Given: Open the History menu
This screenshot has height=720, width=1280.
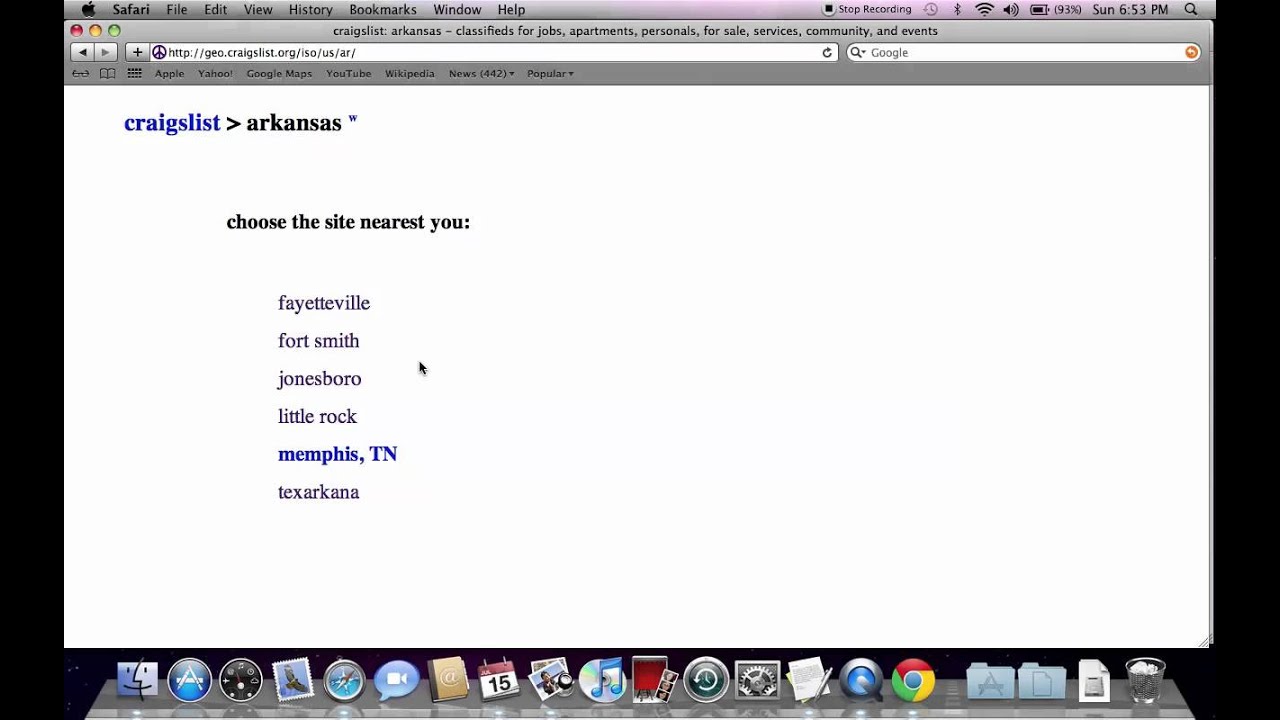Looking at the screenshot, I should pos(311,10).
